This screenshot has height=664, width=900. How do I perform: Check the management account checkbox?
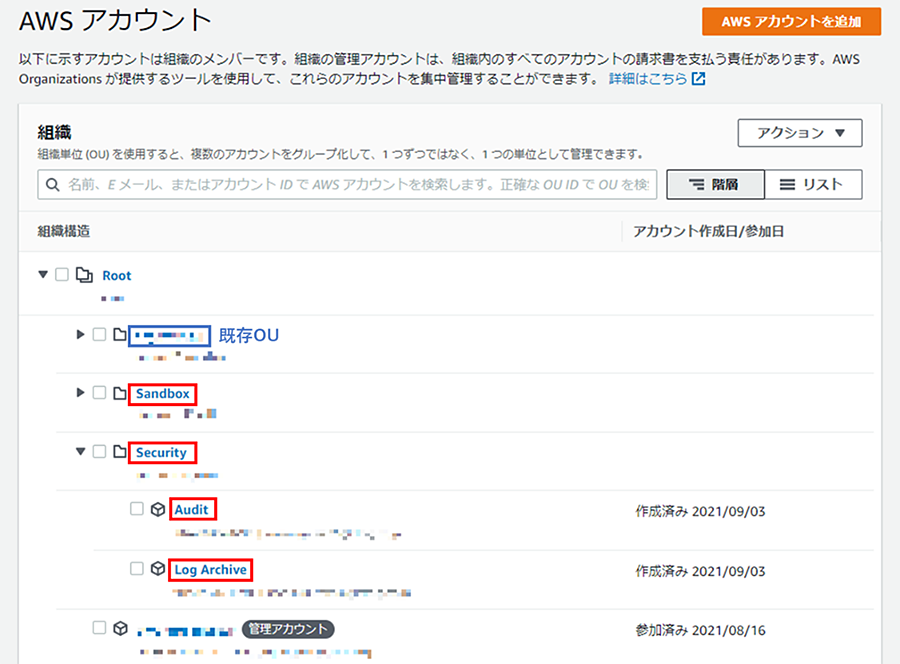tap(99, 628)
